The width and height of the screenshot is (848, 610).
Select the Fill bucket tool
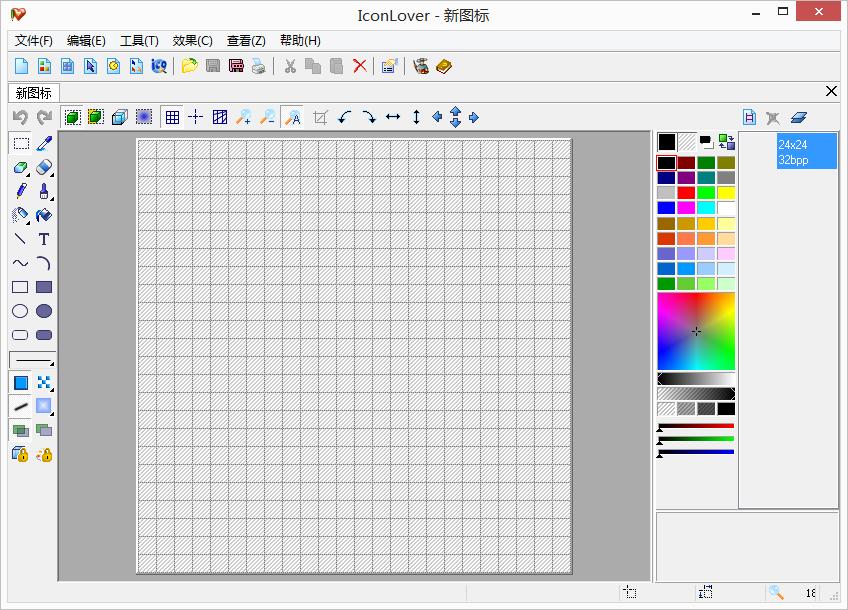click(45, 215)
